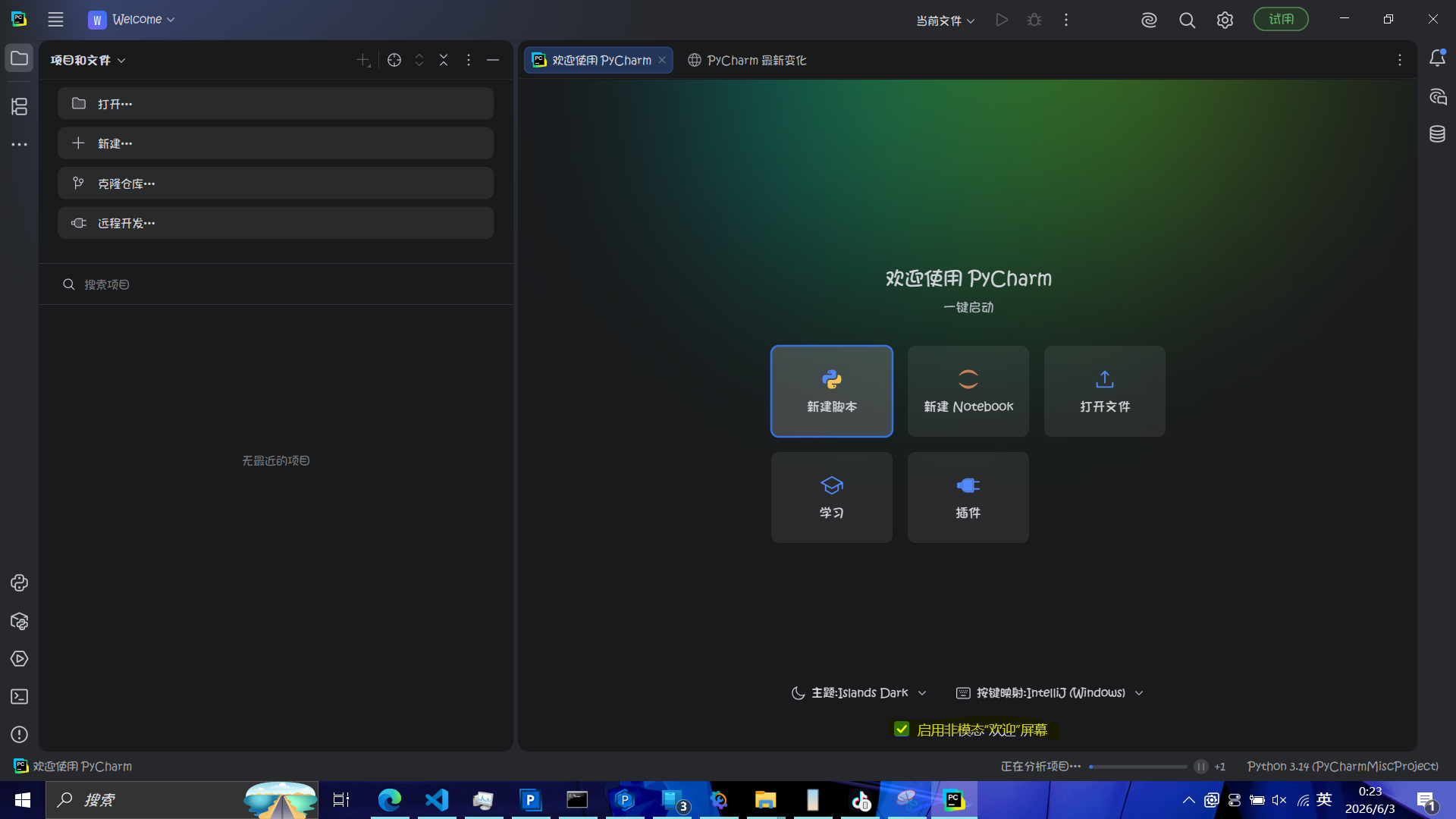1456x819 pixels.
Task: Click the 克隆仓库… button
Action: 275,184
